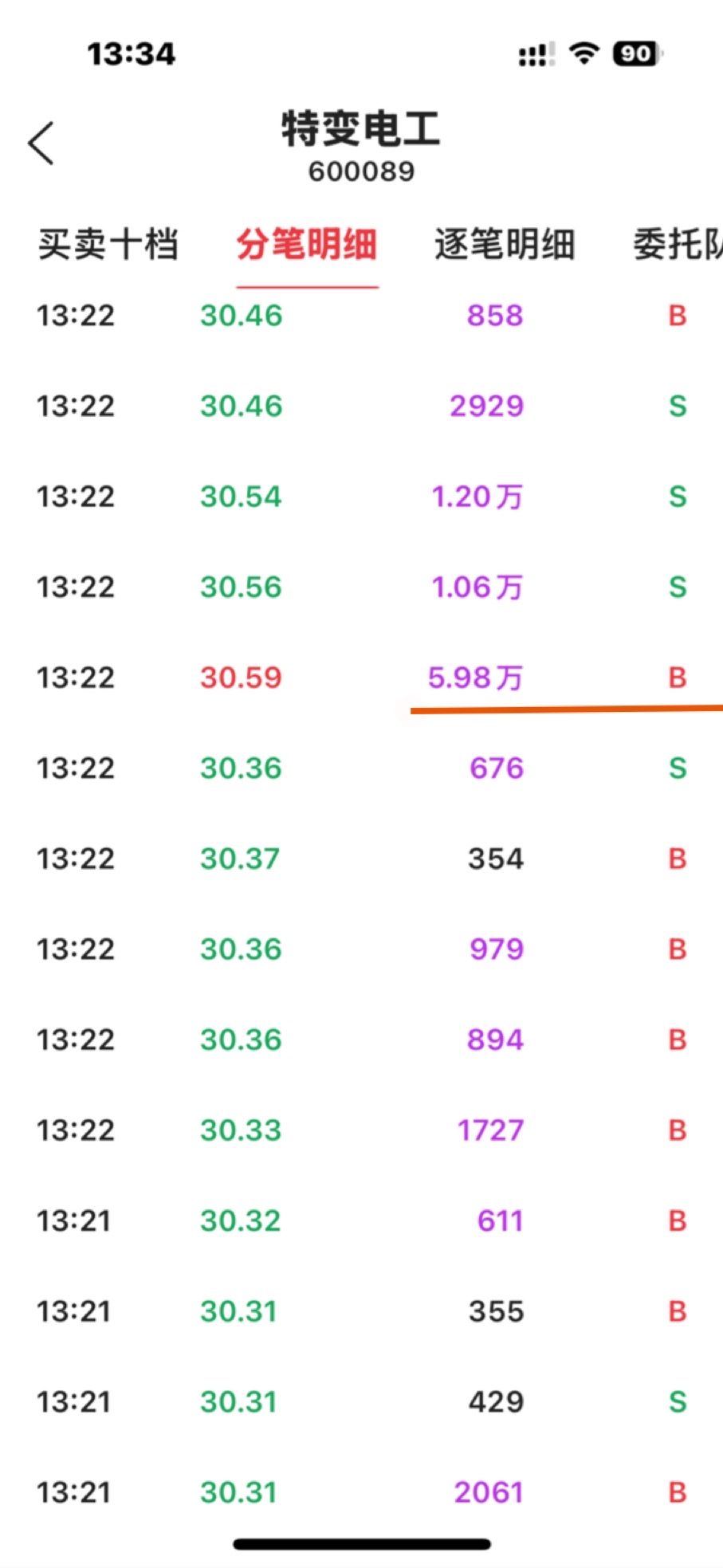Tap the S marker on 30.56 row
Screen dimensions: 723x1568
coord(677,588)
